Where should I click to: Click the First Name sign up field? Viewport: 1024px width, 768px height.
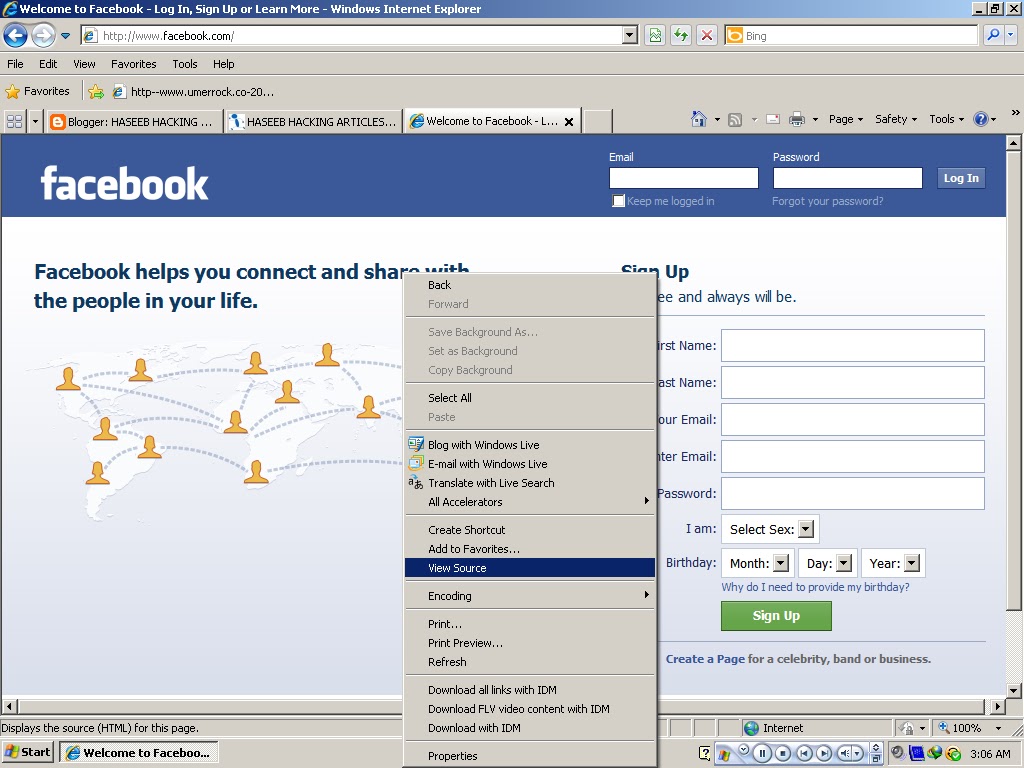point(852,345)
